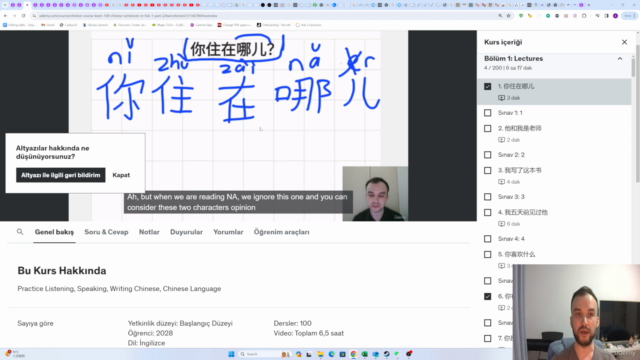
Task: Uncheck lecture 1 你住在哪儿 checkbox
Action: click(x=487, y=87)
